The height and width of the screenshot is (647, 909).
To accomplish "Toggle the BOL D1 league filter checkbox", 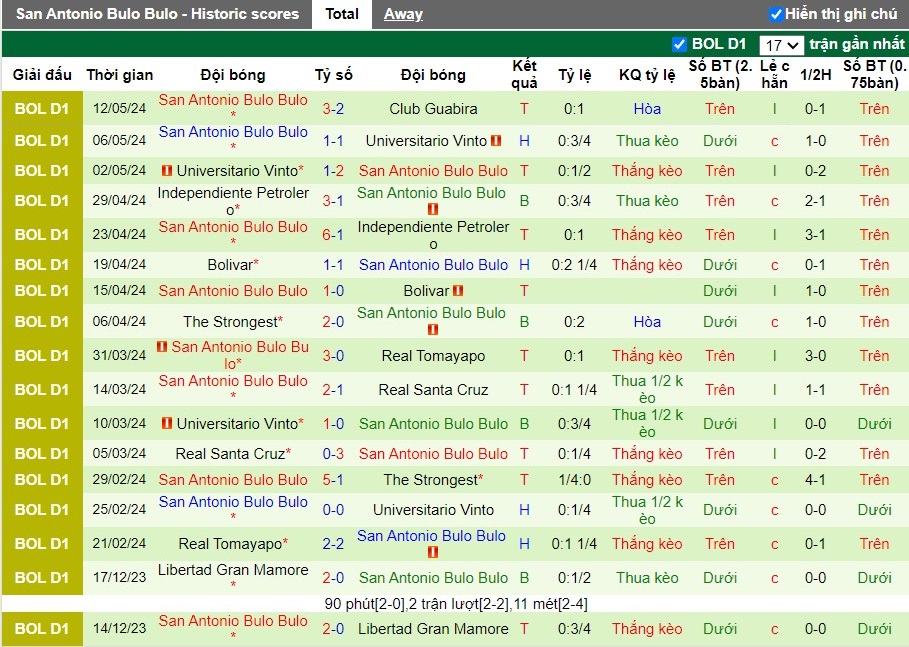I will click(679, 44).
